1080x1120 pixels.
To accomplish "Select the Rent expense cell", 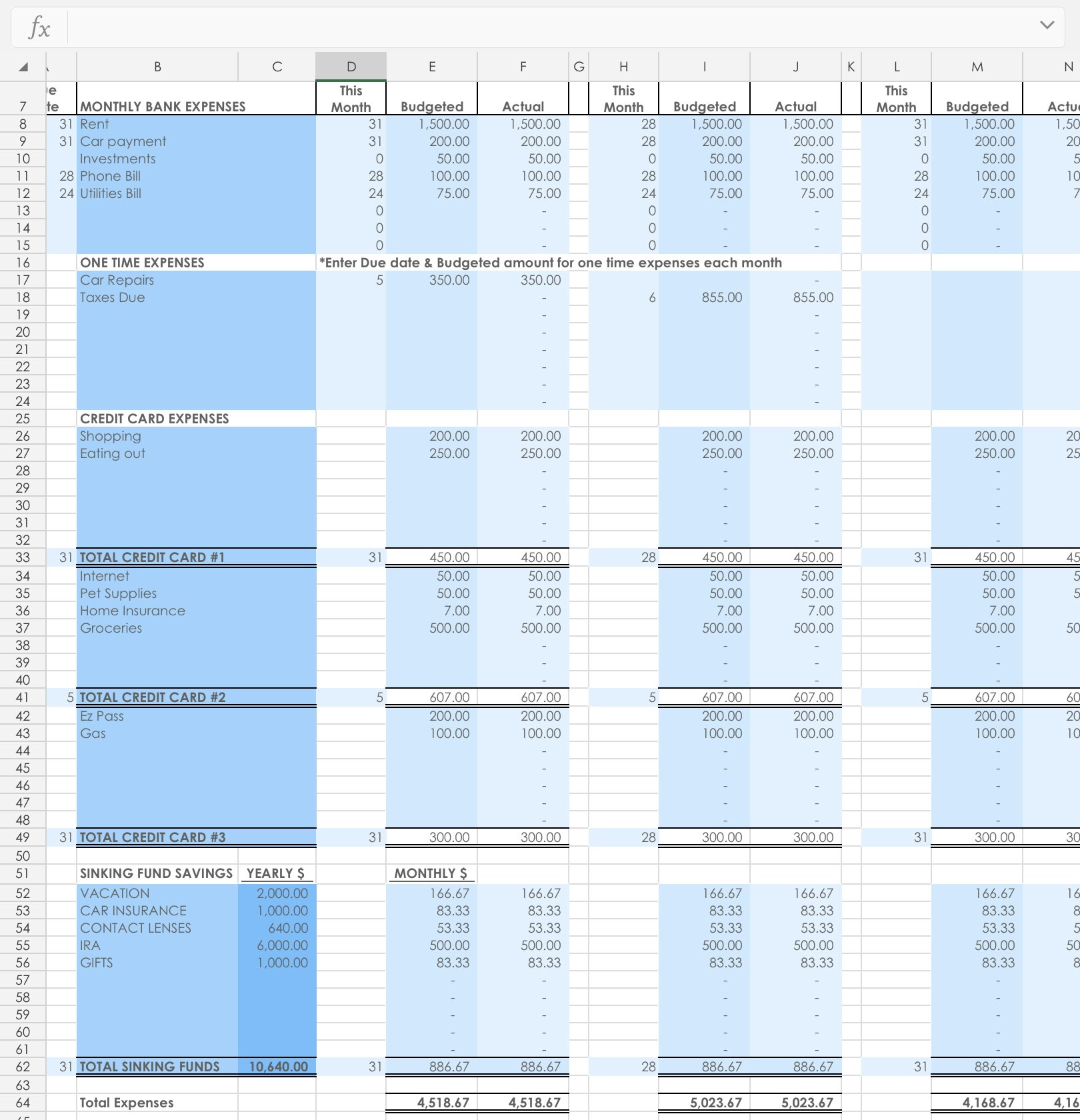I will (93, 124).
